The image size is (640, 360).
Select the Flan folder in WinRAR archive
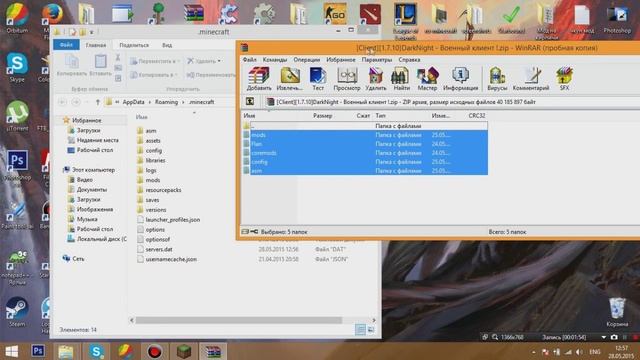[365, 144]
